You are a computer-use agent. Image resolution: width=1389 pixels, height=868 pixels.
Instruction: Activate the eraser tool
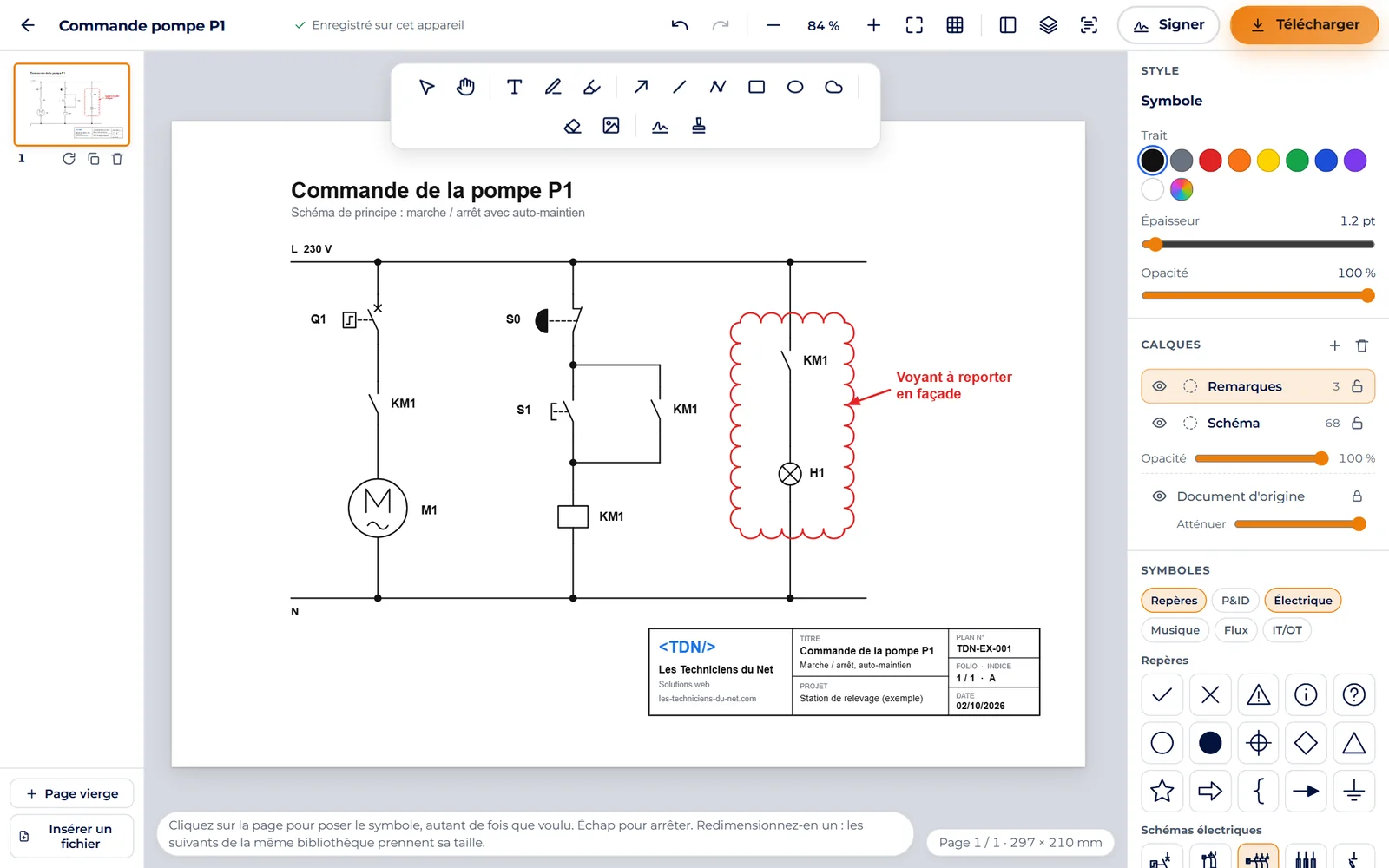coord(572,126)
